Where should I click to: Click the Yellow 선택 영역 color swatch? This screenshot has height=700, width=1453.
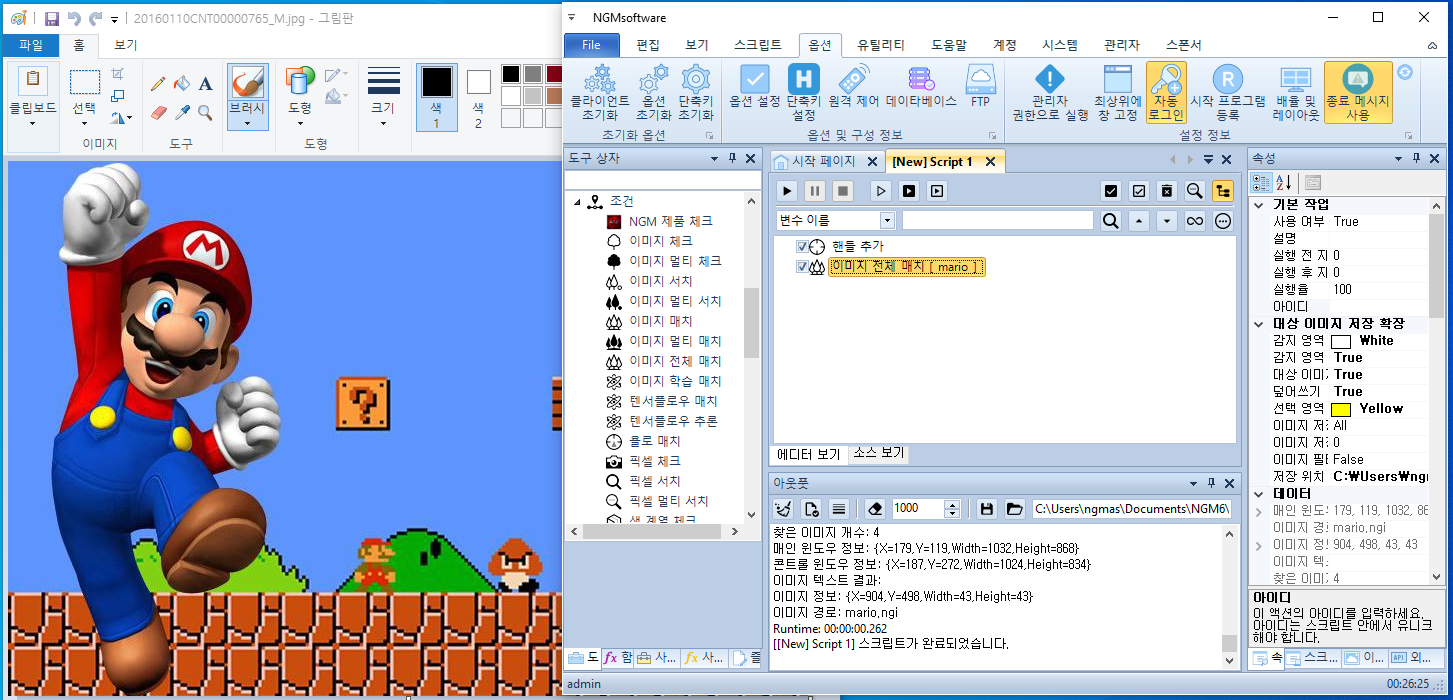tap(1341, 409)
